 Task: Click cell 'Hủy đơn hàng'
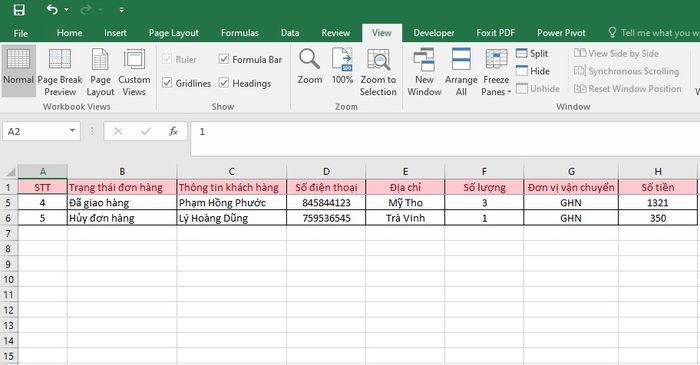pyautogui.click(x=122, y=218)
